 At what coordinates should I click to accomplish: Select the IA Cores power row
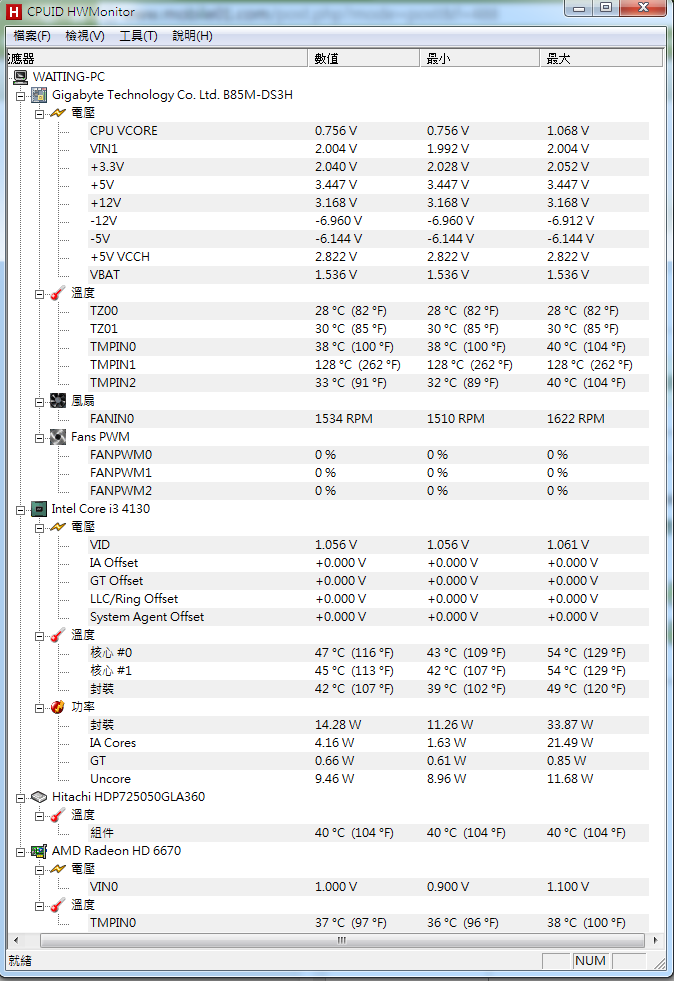point(369,743)
